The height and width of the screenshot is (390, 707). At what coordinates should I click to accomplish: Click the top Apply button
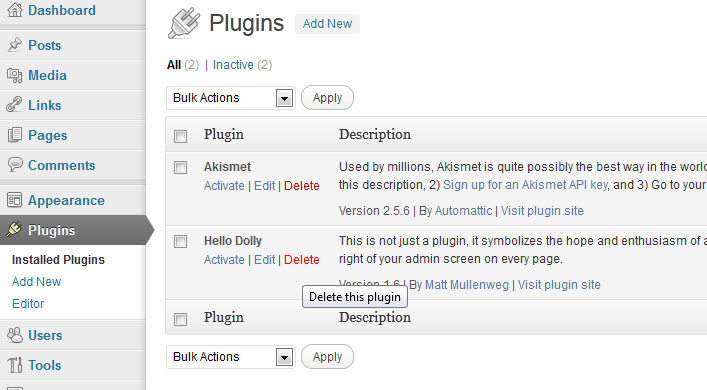coord(327,98)
